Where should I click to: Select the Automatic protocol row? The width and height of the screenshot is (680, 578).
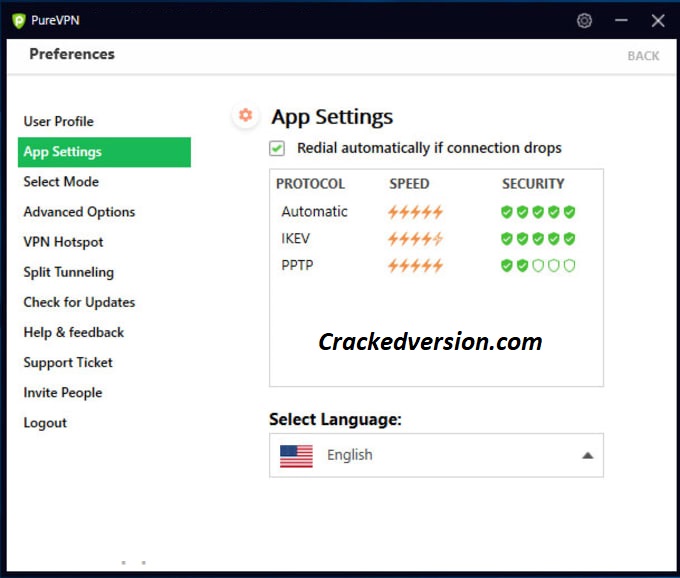coord(436,212)
